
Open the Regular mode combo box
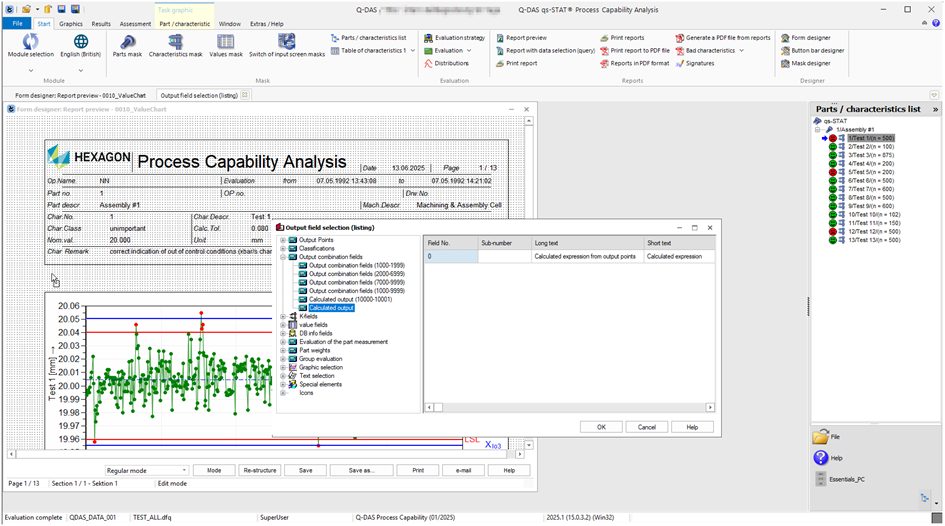pos(146,471)
